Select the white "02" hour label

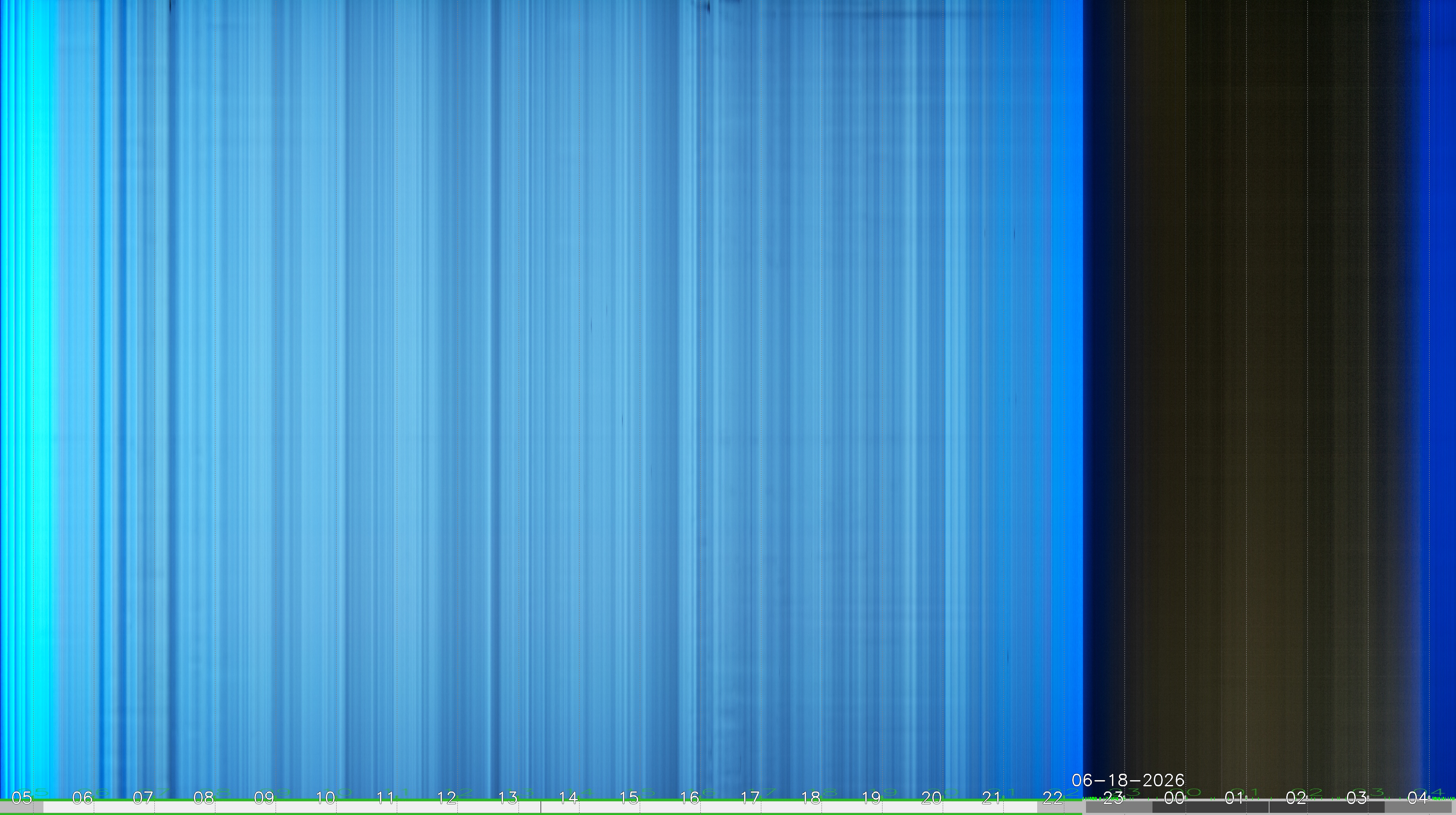[x=1296, y=798]
